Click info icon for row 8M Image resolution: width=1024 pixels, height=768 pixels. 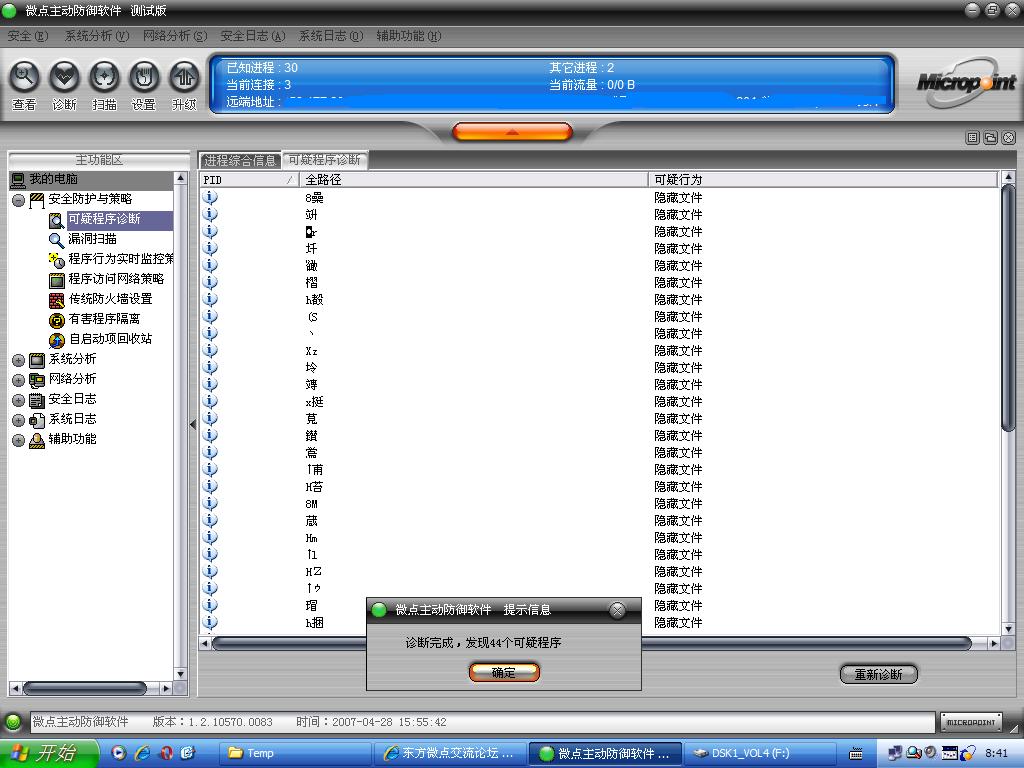pyautogui.click(x=210, y=504)
